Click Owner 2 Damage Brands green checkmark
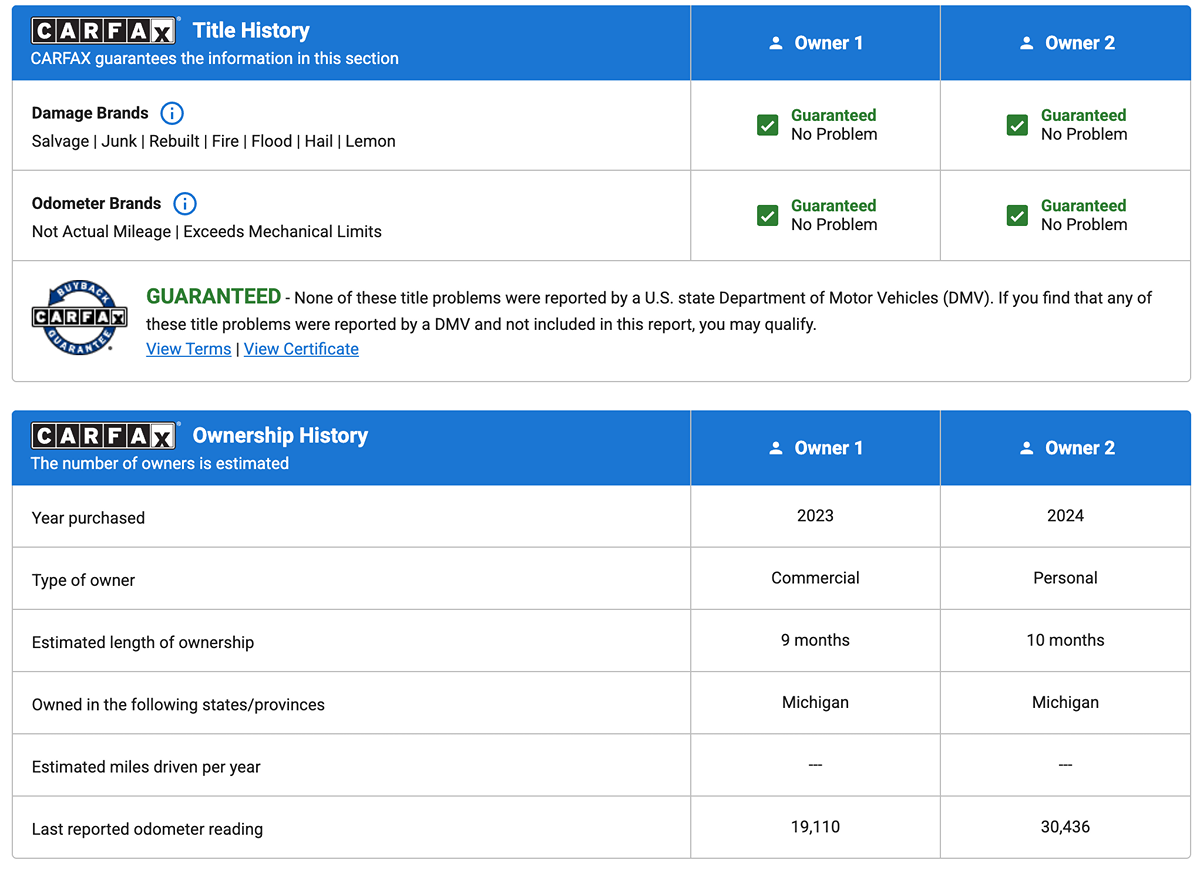1200x870 pixels. tap(1017, 125)
